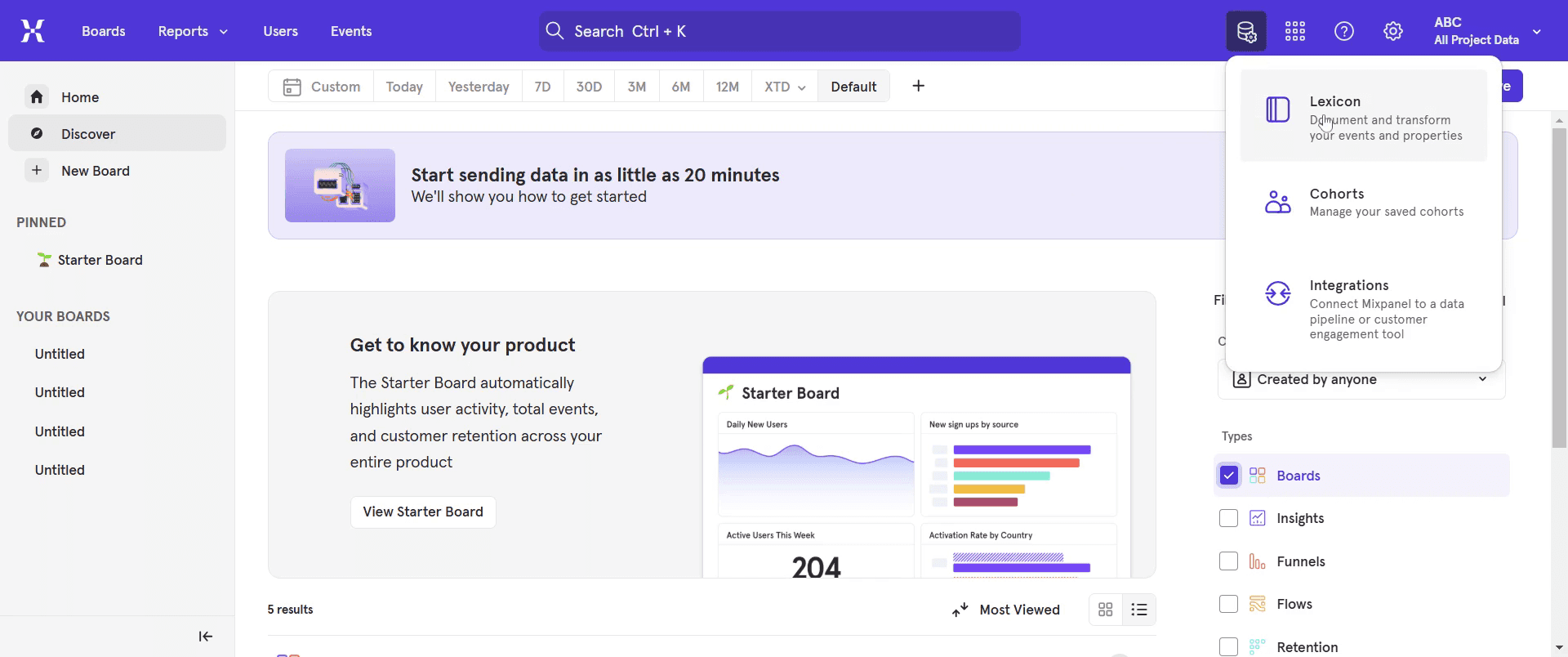The width and height of the screenshot is (1568, 657).
Task: Check the Flows type checkbox
Action: tap(1229, 604)
